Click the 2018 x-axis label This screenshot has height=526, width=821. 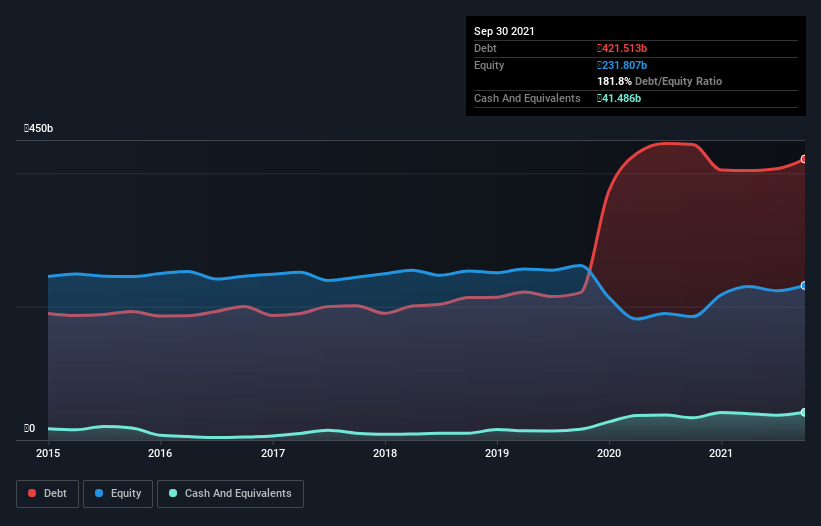(385, 453)
